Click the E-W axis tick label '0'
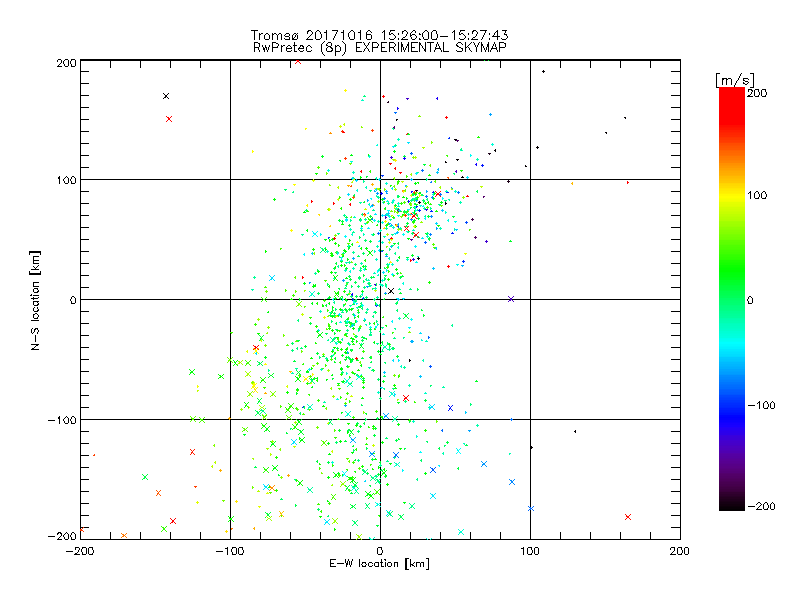The height and width of the screenshot is (600, 800). click(x=380, y=551)
